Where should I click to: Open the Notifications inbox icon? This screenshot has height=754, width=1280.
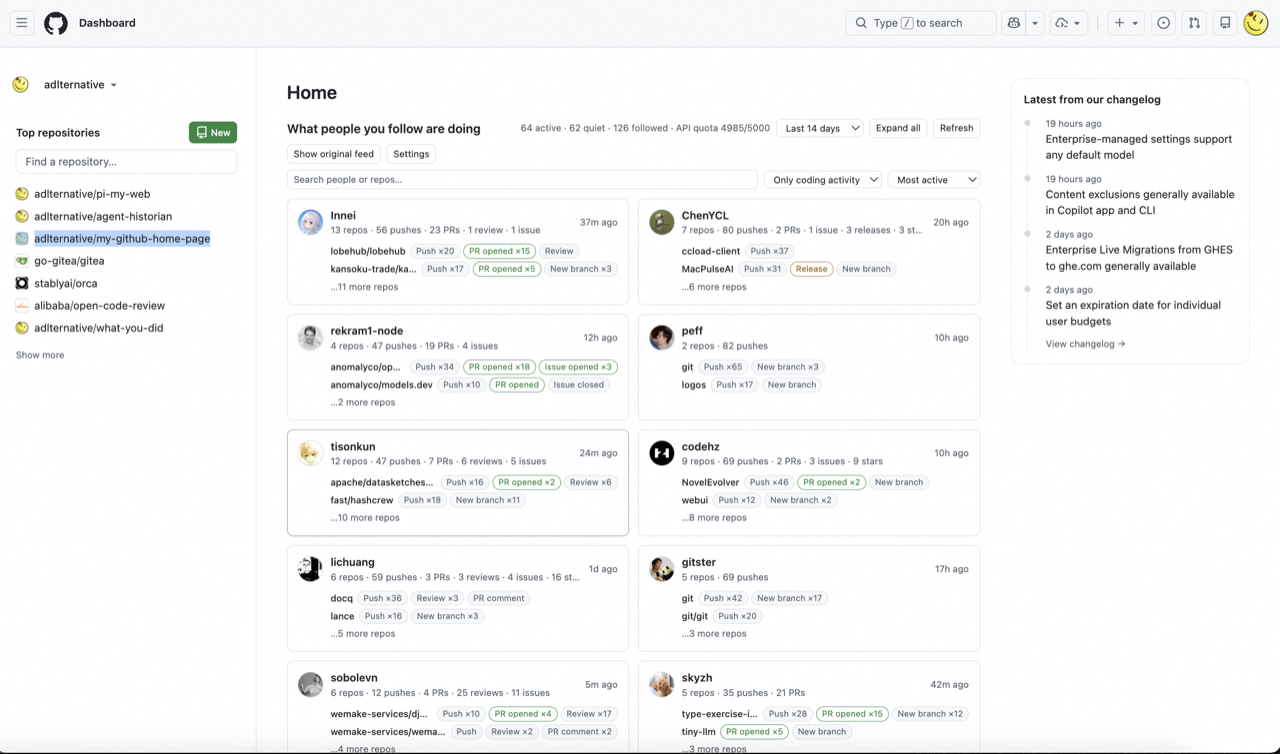tap(1225, 23)
